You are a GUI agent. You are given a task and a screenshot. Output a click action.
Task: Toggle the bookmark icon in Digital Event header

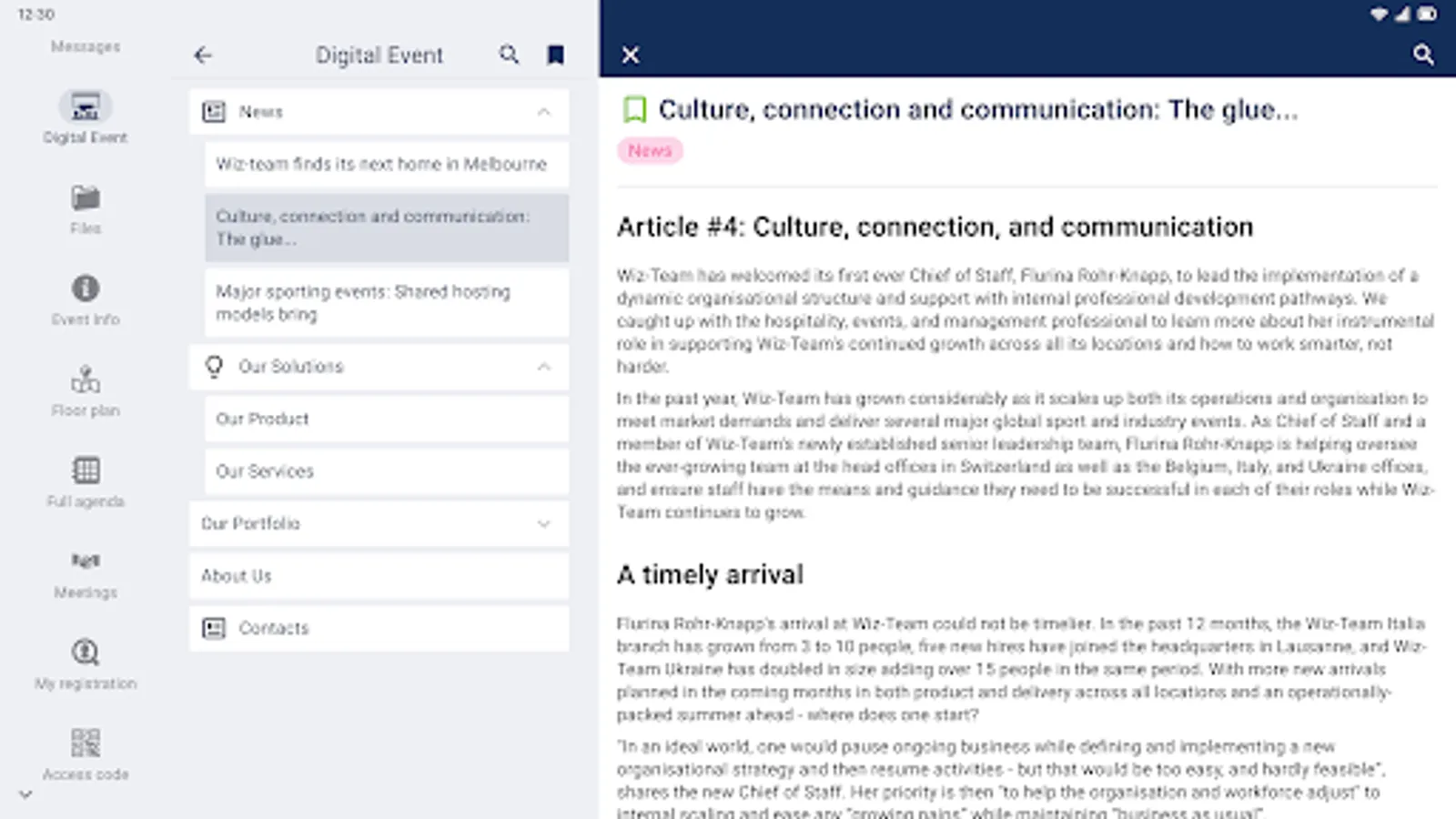point(555,56)
